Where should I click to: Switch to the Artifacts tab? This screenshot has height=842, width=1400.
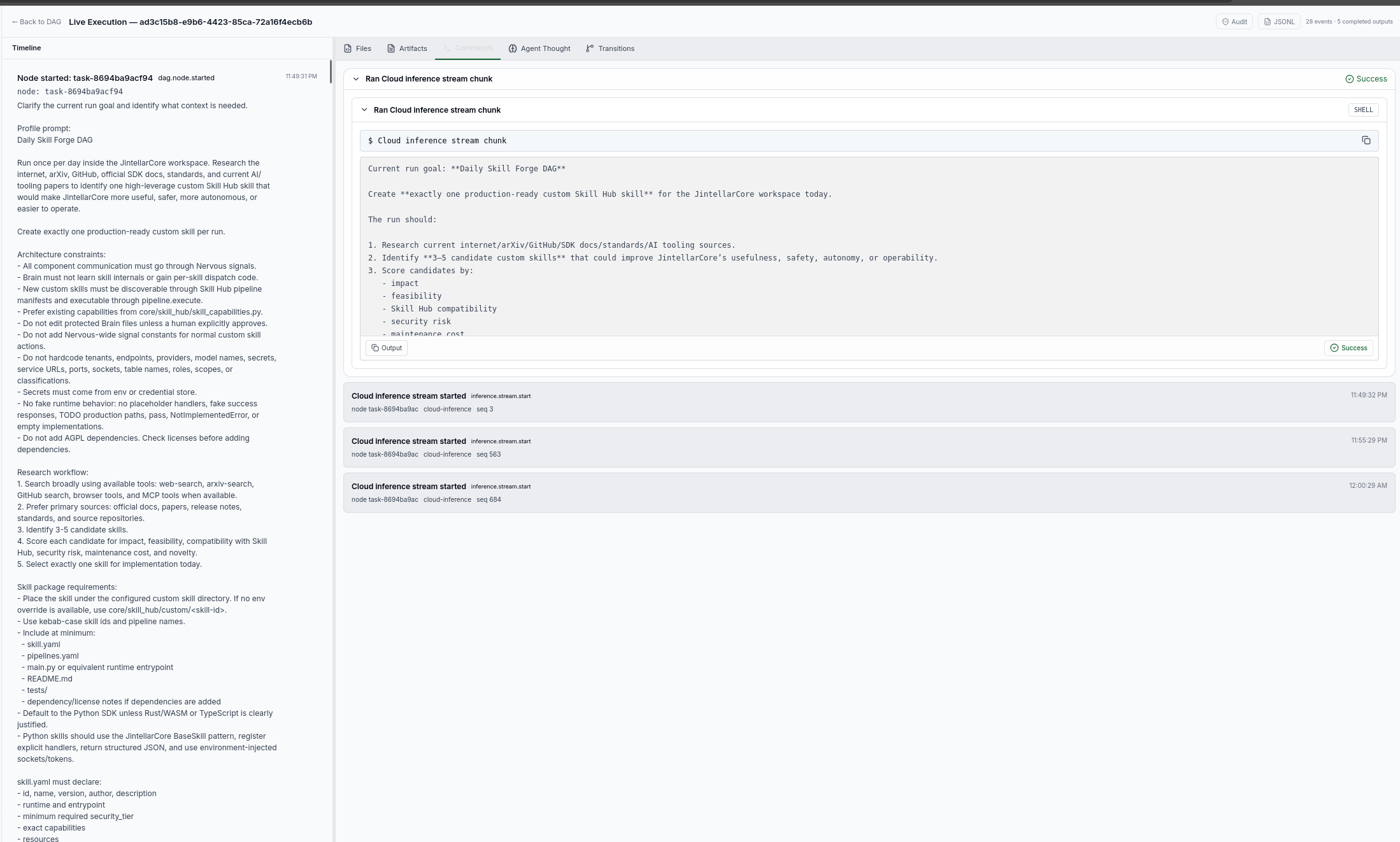click(x=407, y=48)
